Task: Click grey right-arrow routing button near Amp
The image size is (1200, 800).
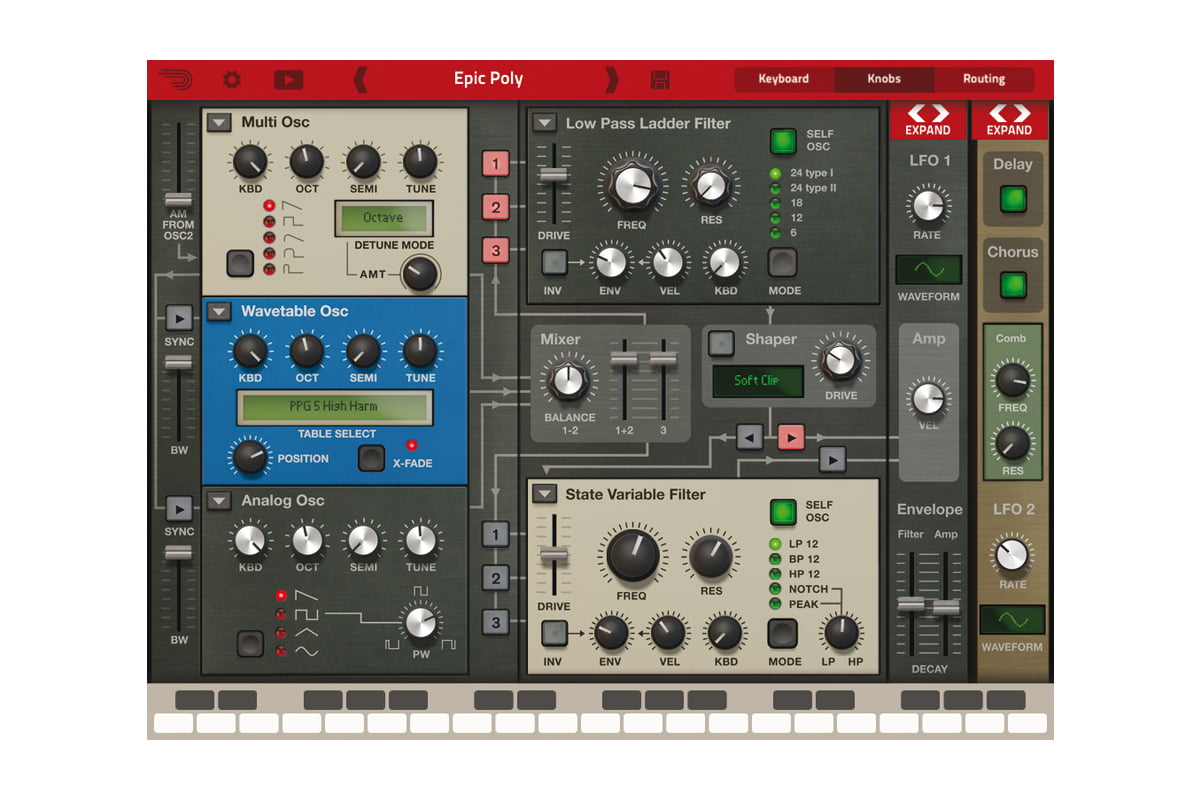Action: click(x=833, y=459)
